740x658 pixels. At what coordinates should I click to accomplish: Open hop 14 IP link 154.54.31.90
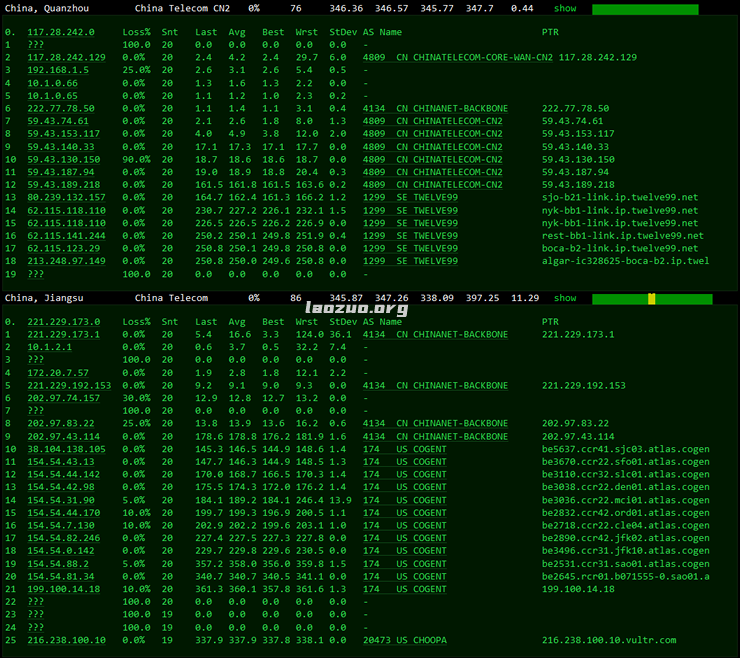[60, 500]
